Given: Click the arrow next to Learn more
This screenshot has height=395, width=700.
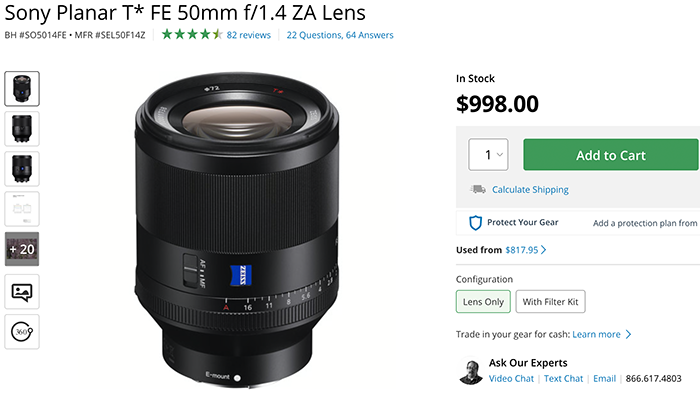Looking at the screenshot, I should pyautogui.click(x=629, y=334).
